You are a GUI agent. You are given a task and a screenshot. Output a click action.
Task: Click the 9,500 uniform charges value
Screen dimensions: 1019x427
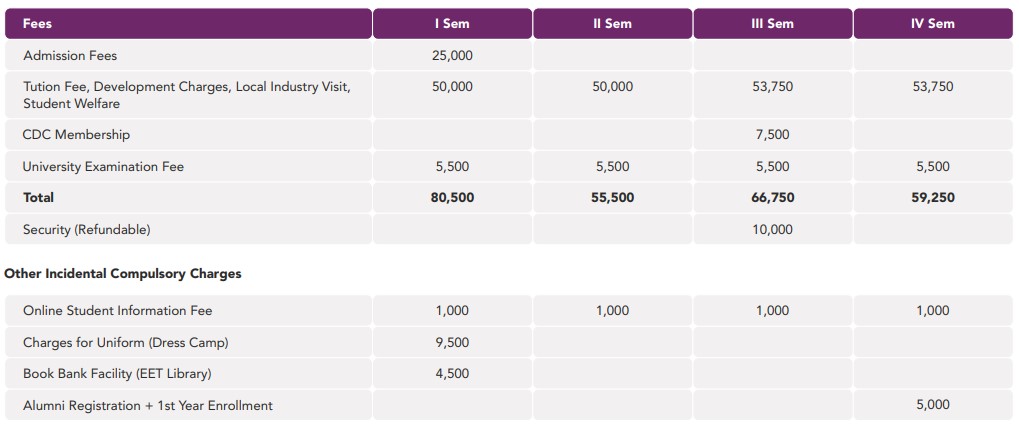[452, 343]
